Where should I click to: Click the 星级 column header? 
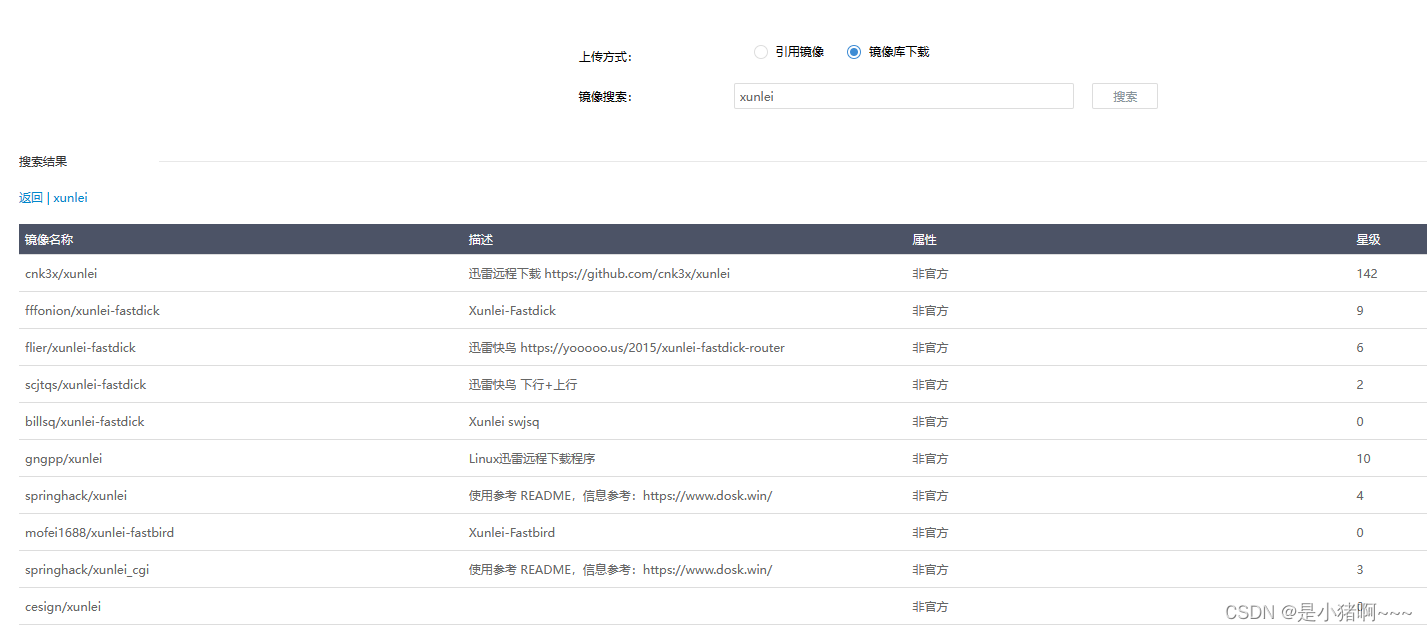[1368, 240]
